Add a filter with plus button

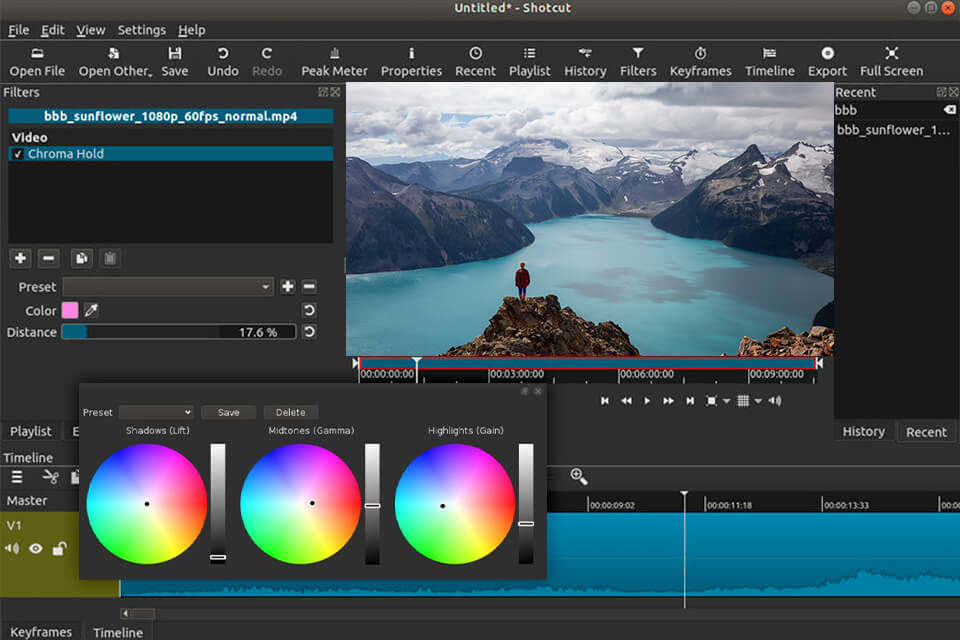[20, 259]
